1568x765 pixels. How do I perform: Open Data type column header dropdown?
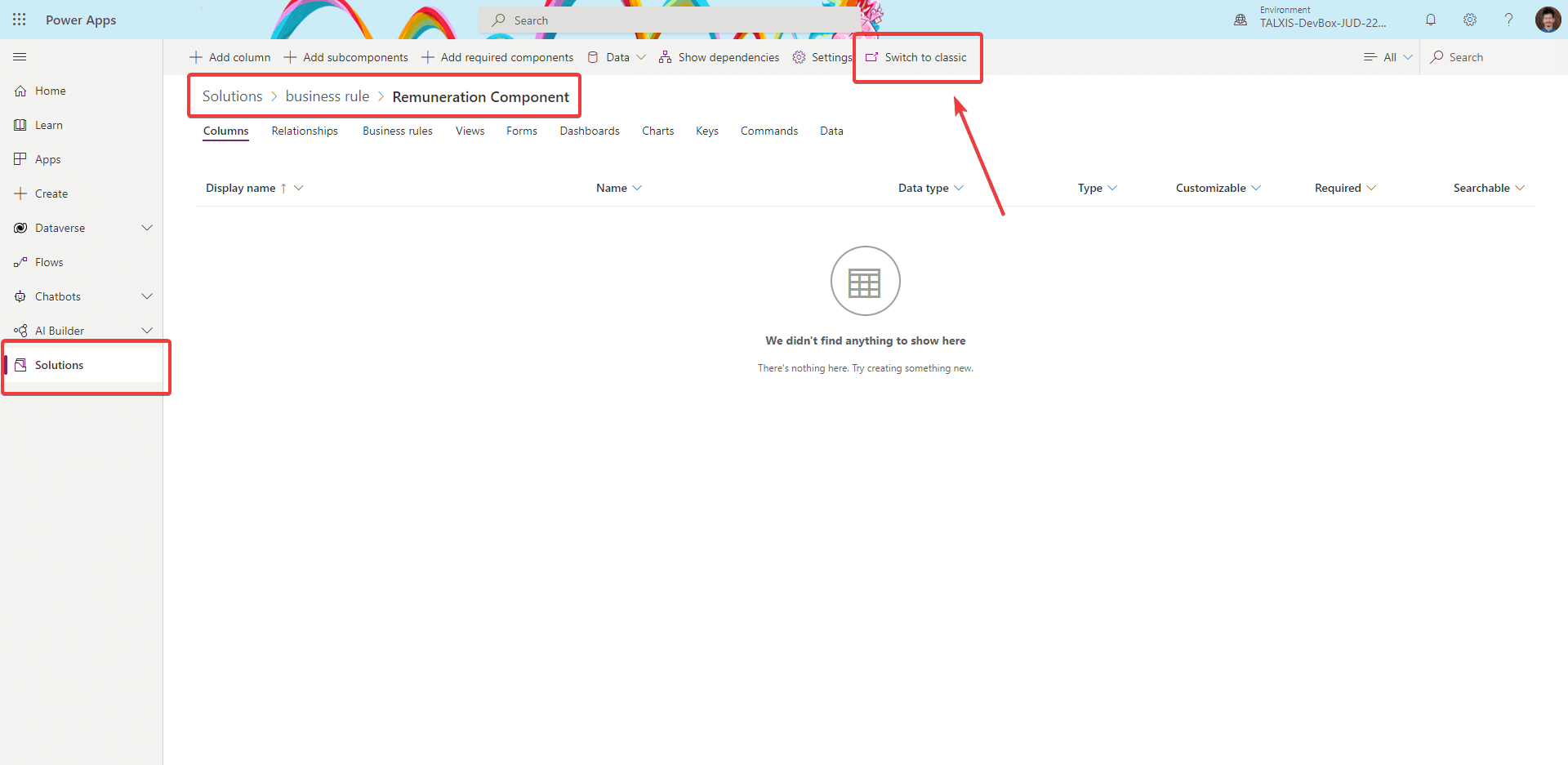click(959, 188)
